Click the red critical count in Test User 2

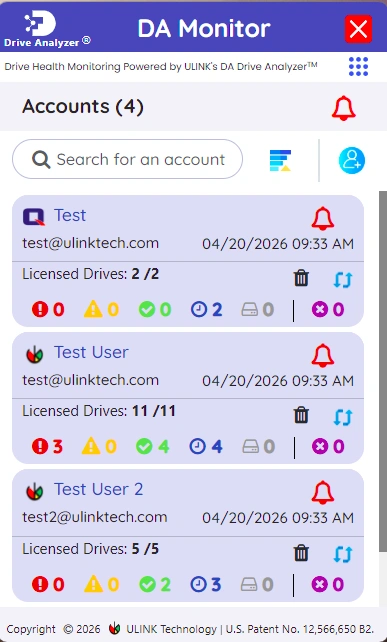48,584
